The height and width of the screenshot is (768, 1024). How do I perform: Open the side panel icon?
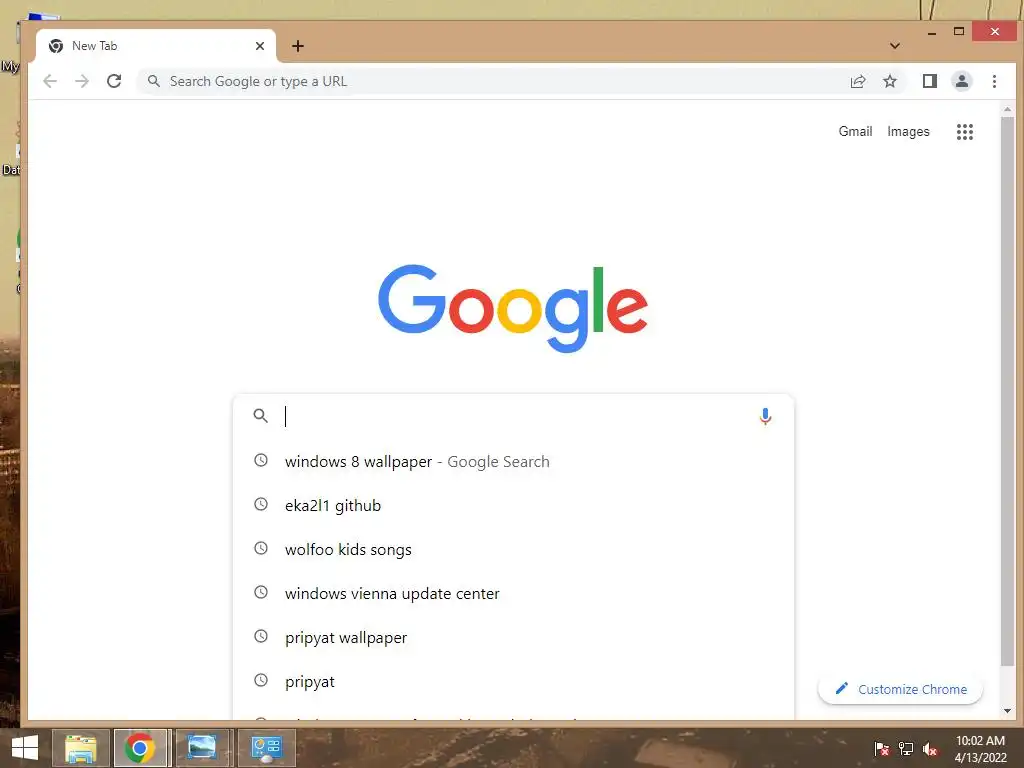tap(929, 81)
